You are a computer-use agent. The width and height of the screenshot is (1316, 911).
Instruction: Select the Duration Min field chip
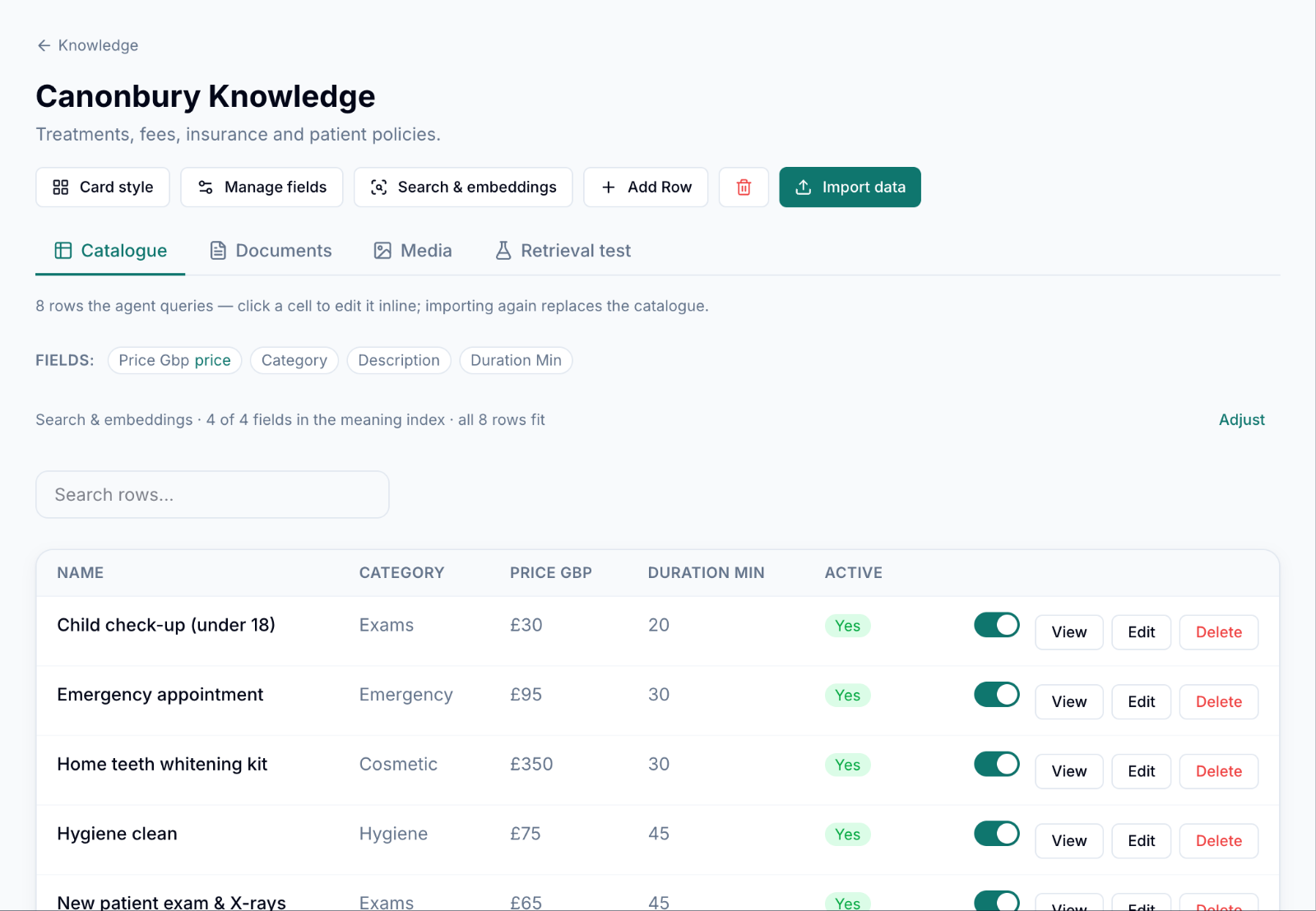(x=516, y=360)
